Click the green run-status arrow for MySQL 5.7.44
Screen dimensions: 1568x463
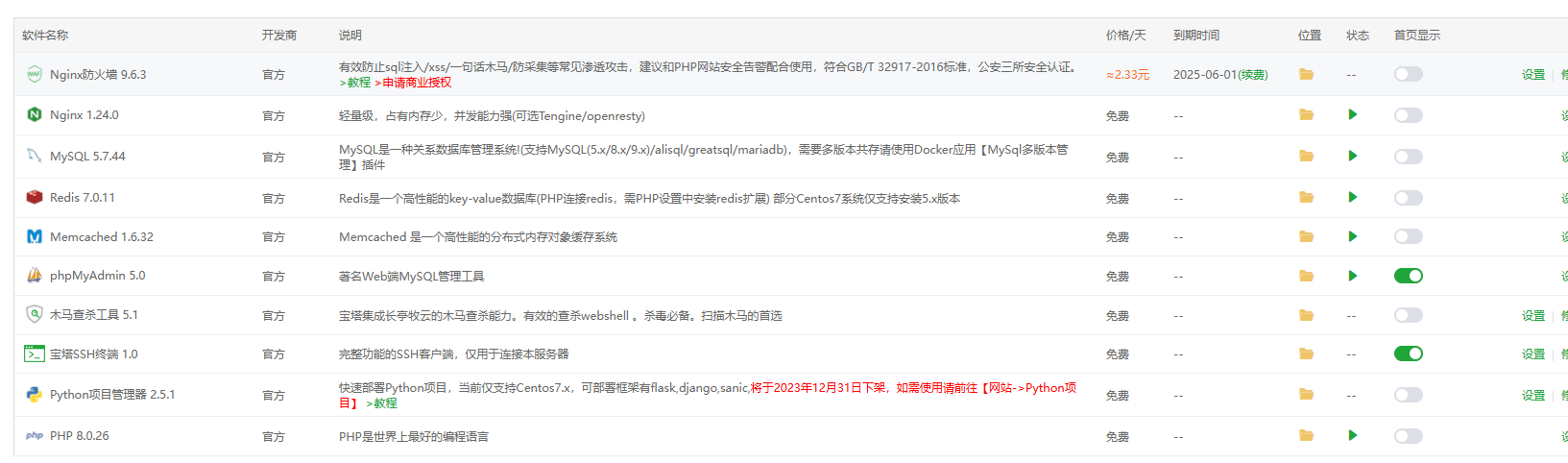[x=1353, y=156]
